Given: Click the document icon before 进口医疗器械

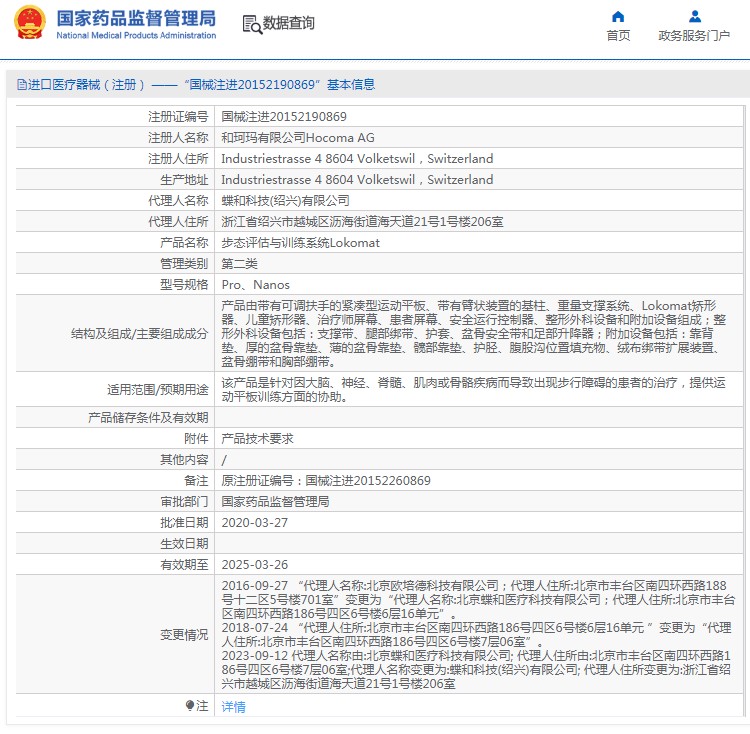Looking at the screenshot, I should 22,85.
